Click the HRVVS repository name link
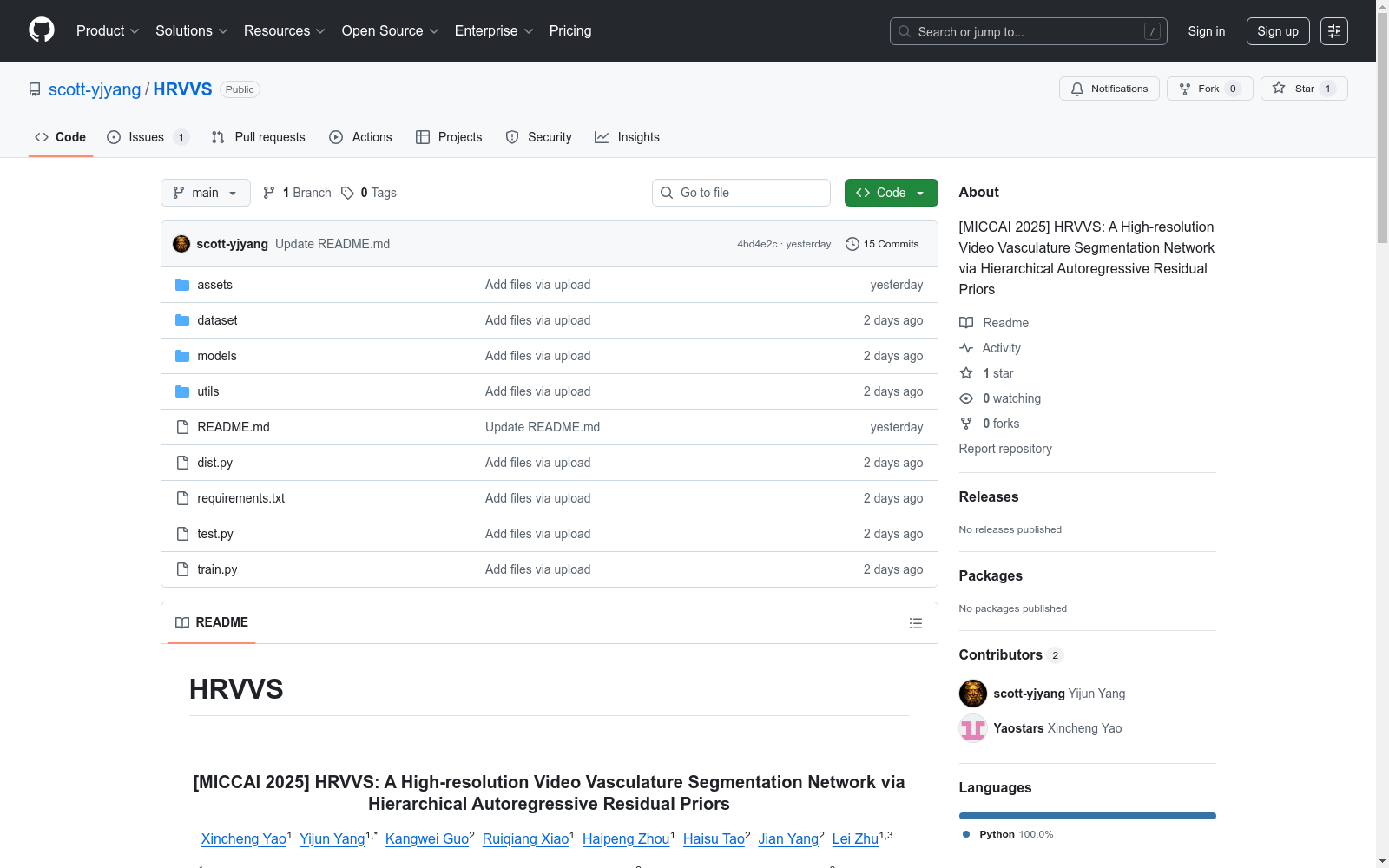Image resolution: width=1389 pixels, height=868 pixels. [x=182, y=89]
